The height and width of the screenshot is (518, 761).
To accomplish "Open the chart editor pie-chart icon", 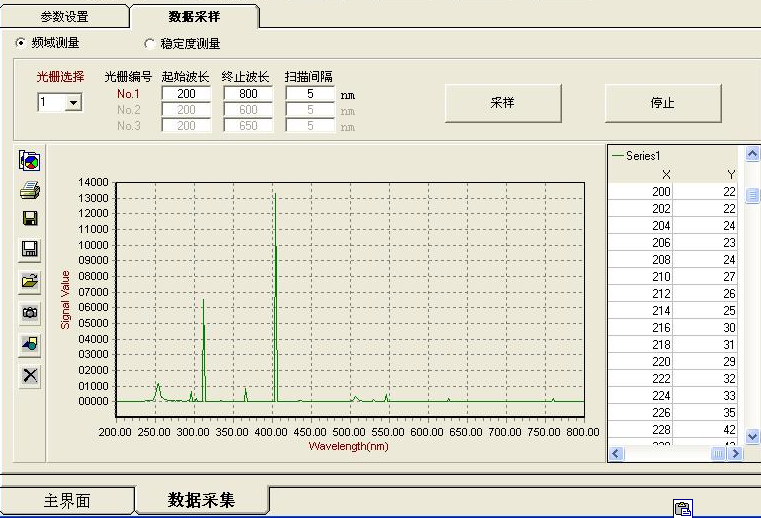I will 30,161.
